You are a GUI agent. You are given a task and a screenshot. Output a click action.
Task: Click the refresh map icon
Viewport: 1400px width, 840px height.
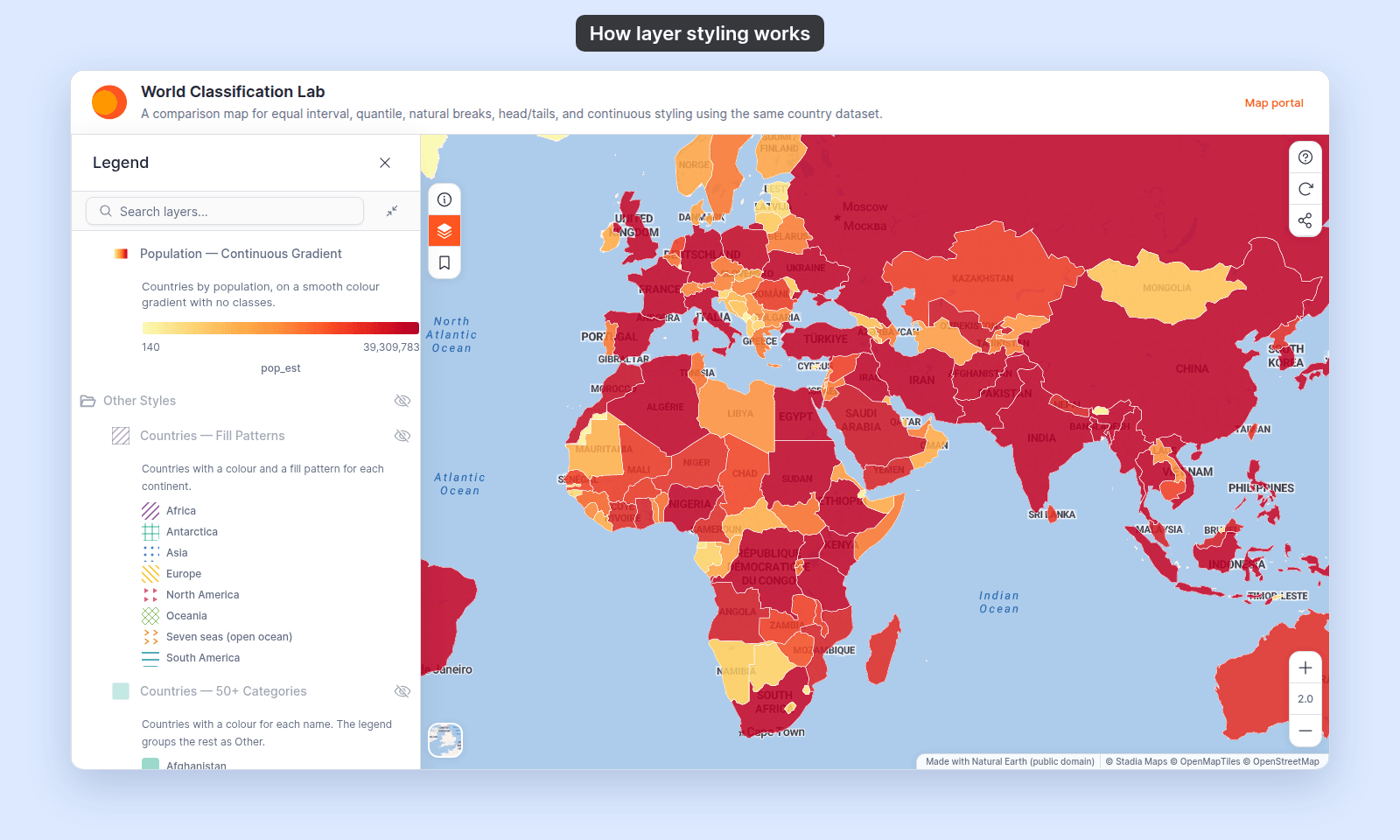1305,189
